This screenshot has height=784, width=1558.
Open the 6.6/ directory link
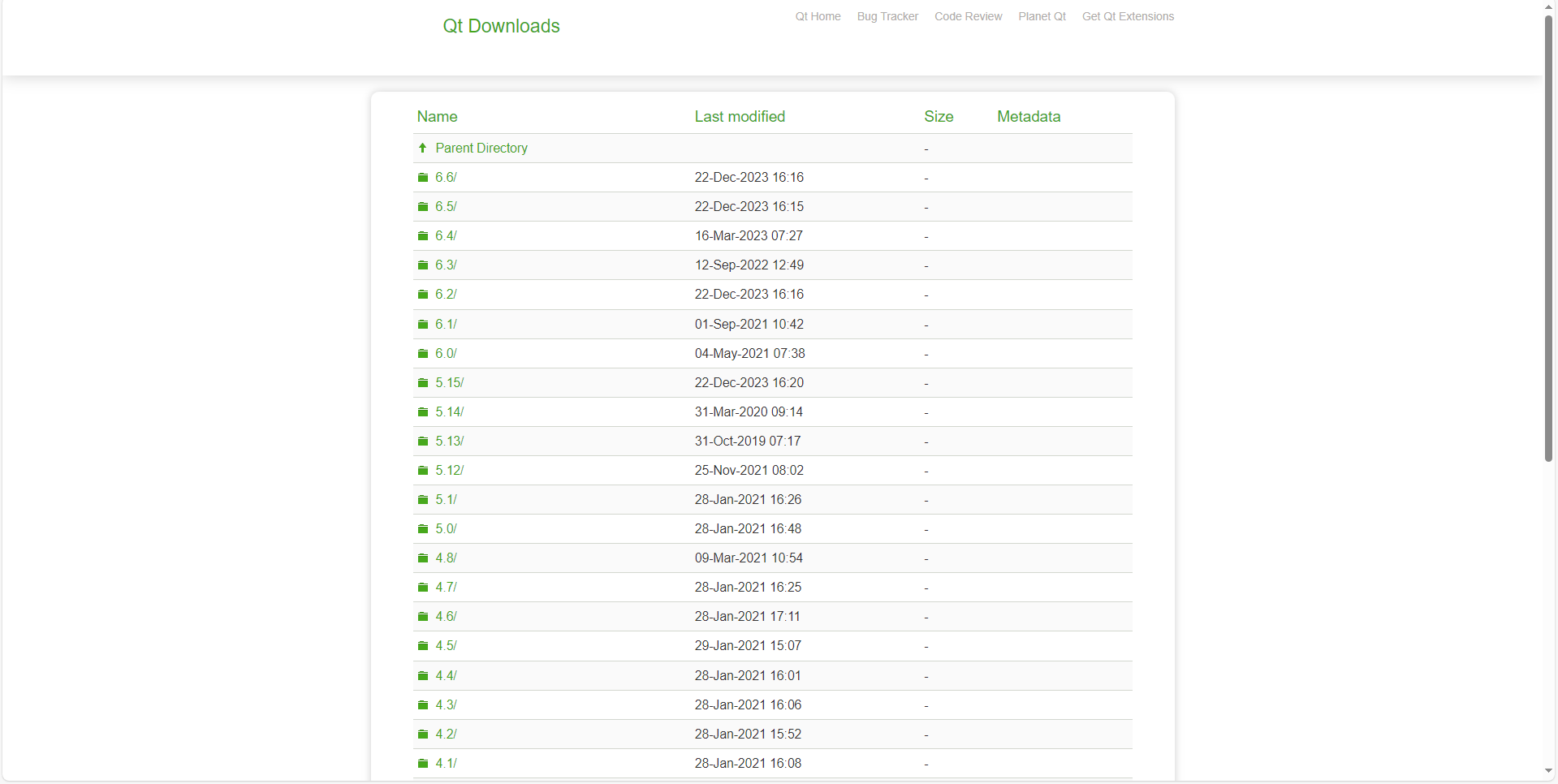pyautogui.click(x=446, y=177)
